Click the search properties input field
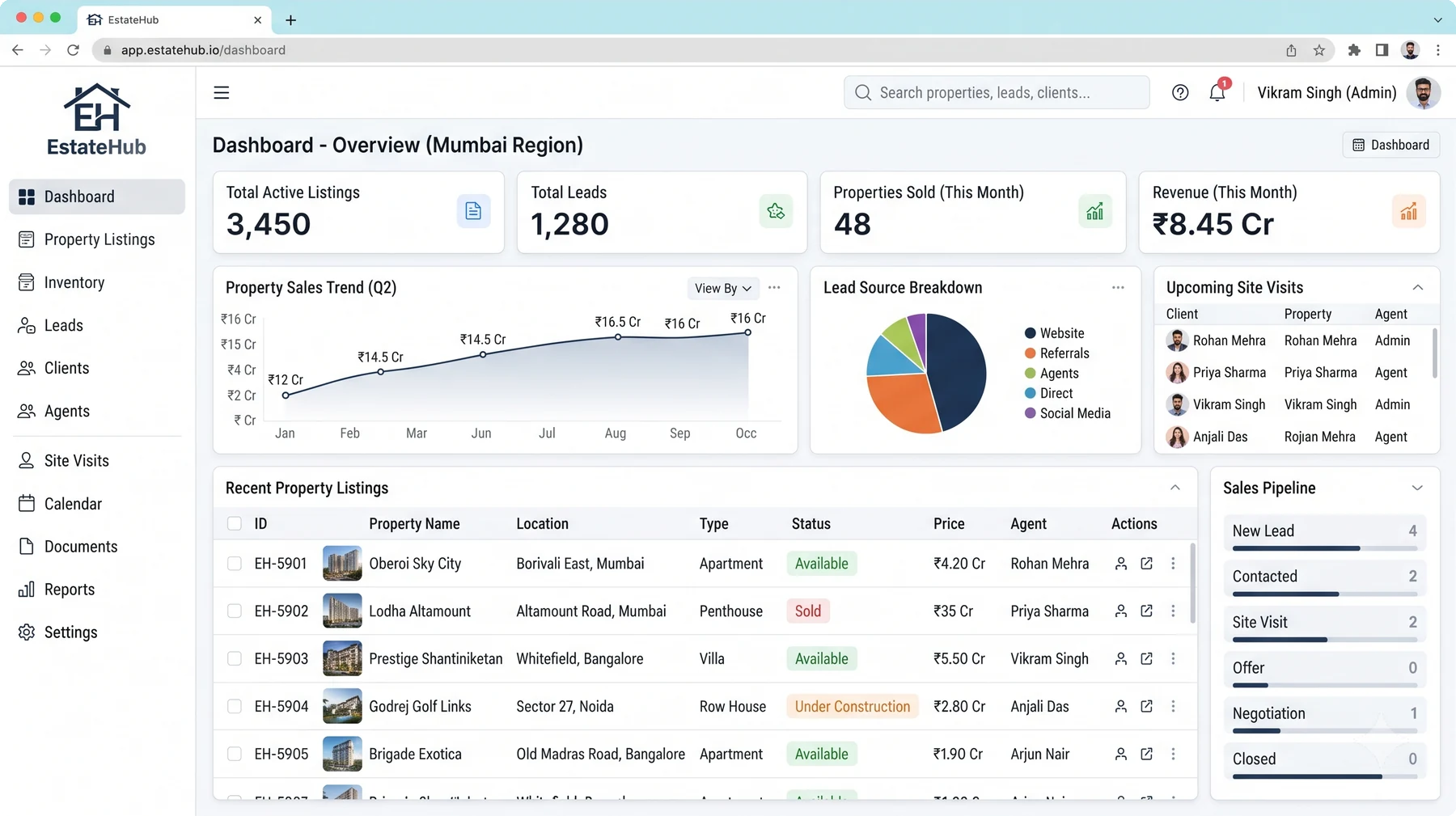Image resolution: width=1456 pixels, height=816 pixels. [x=997, y=92]
